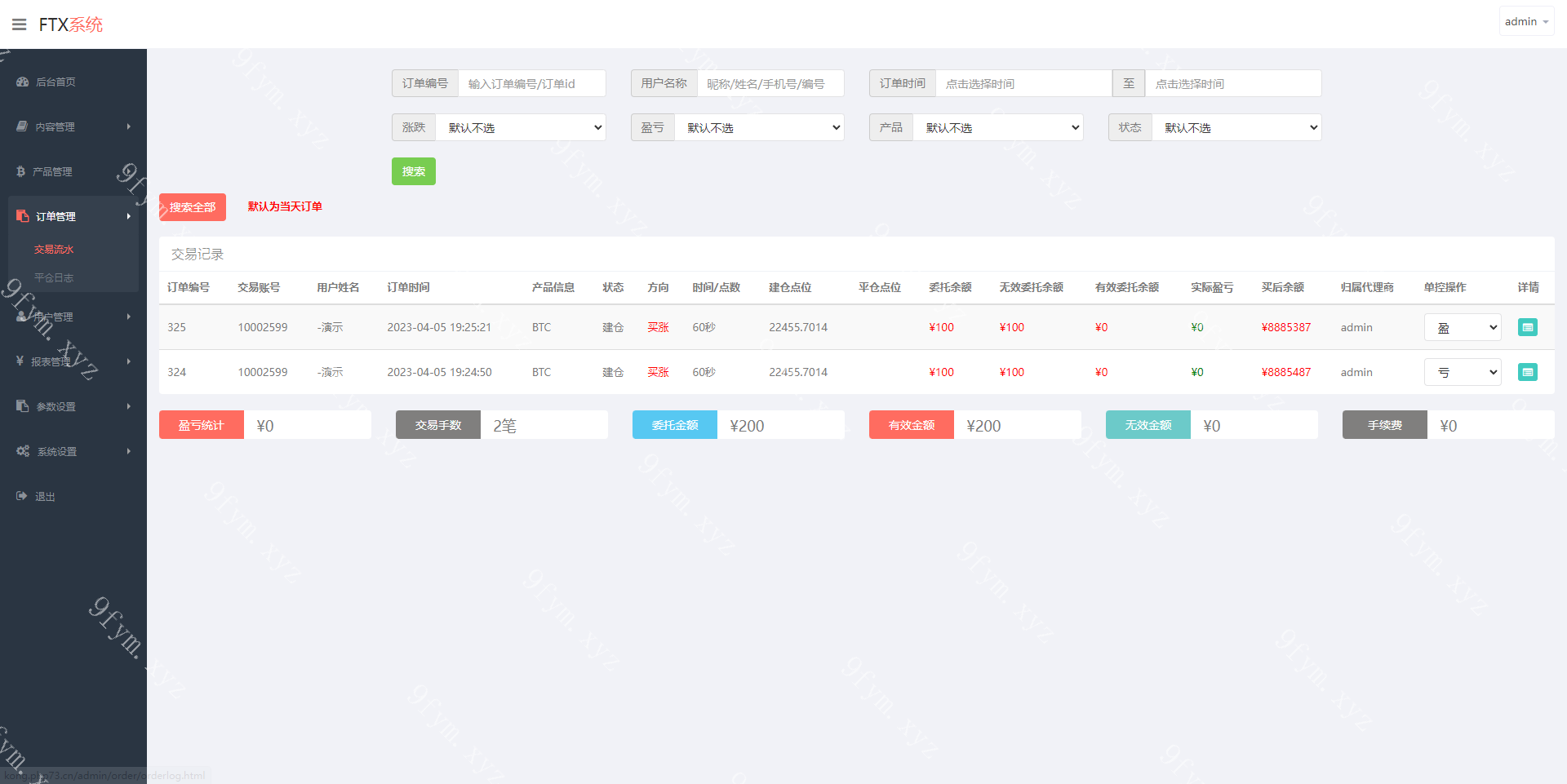Click account 10002599 in order 325 row
The width and height of the screenshot is (1567, 784).
click(x=263, y=327)
